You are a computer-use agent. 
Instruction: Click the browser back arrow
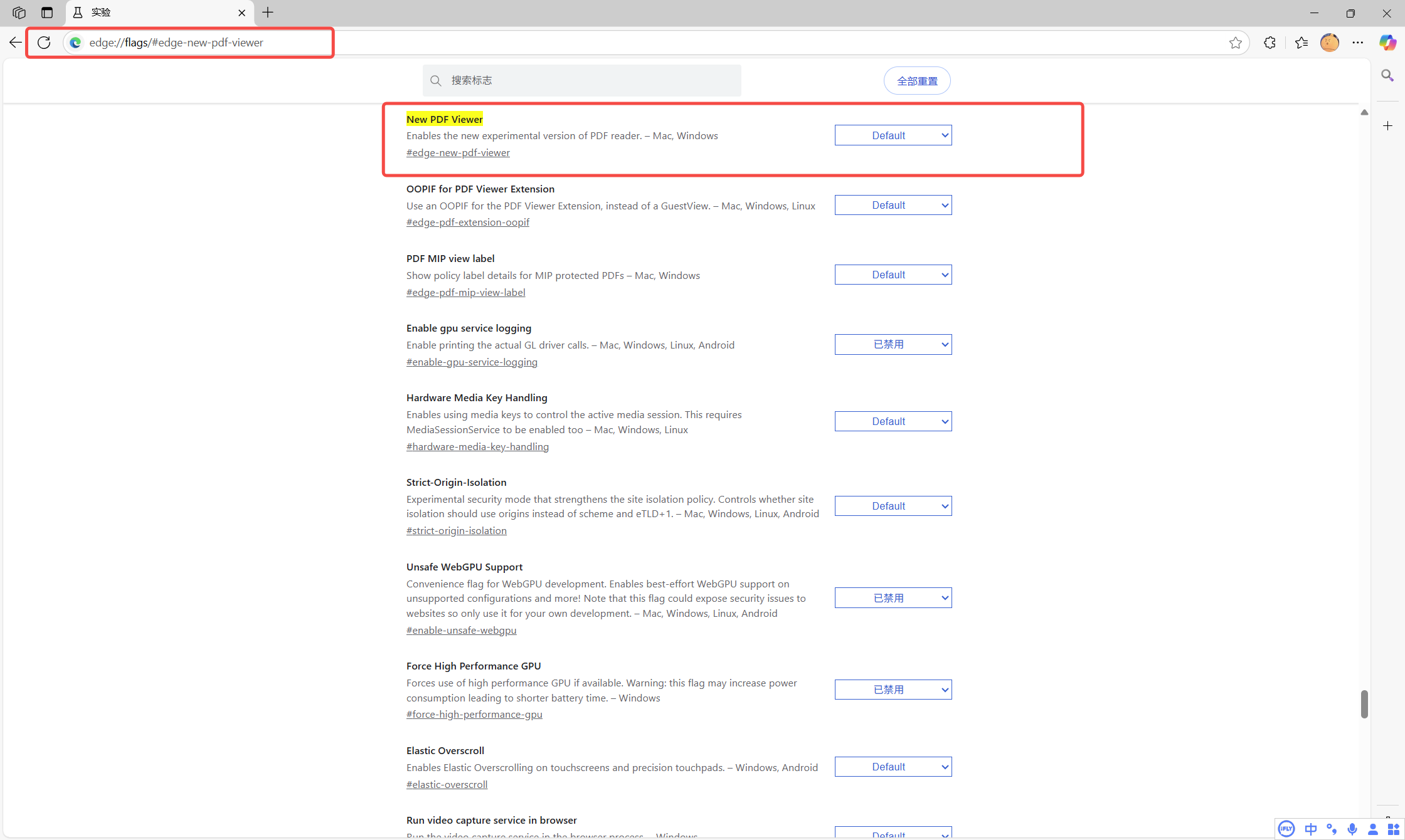[x=16, y=43]
